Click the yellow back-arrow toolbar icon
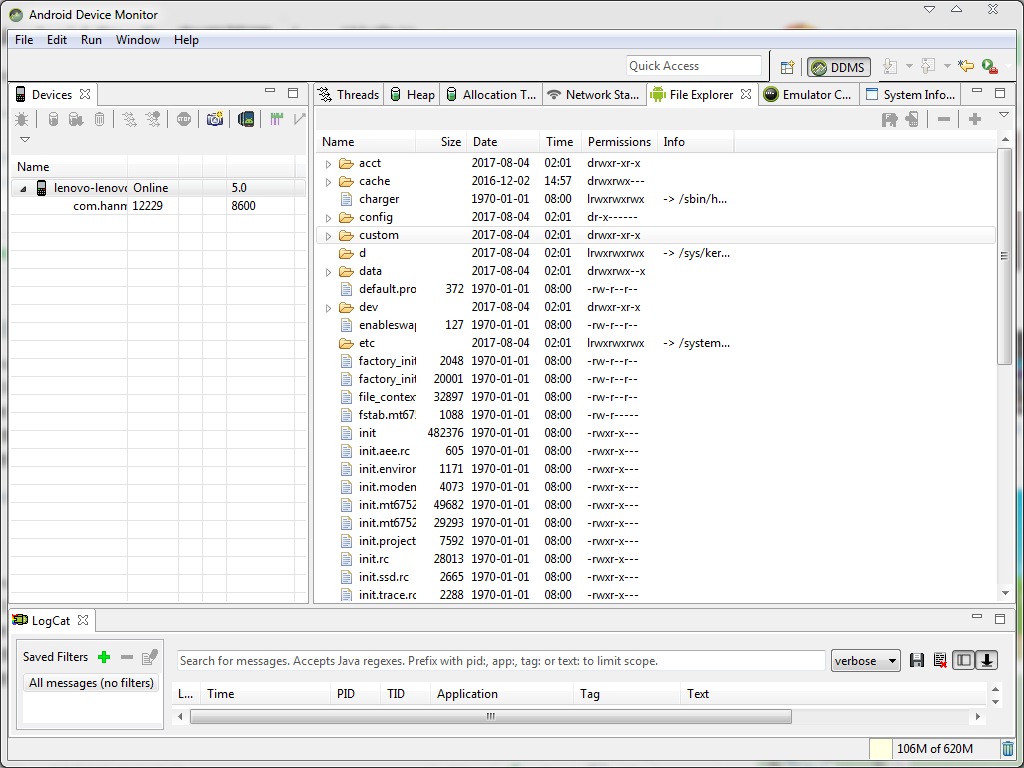 [966, 66]
